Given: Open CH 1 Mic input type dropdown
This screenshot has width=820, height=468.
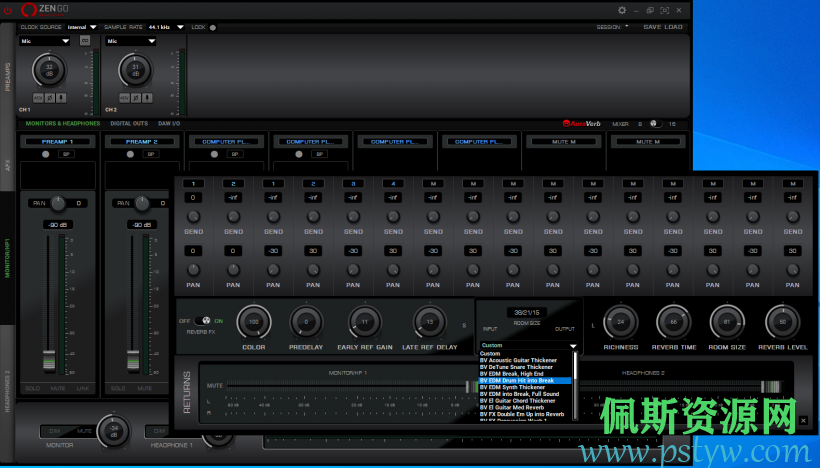Looking at the screenshot, I should (x=44, y=41).
